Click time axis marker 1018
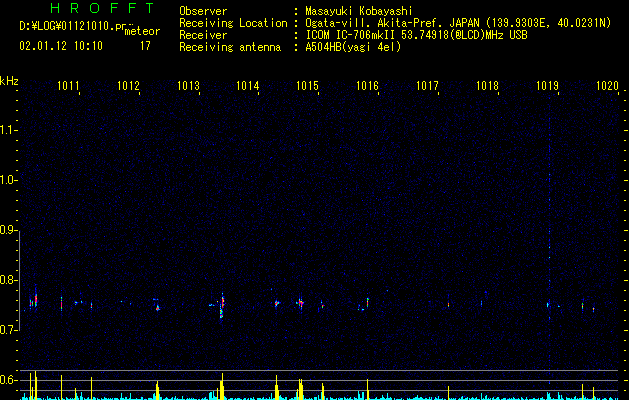 487,85
